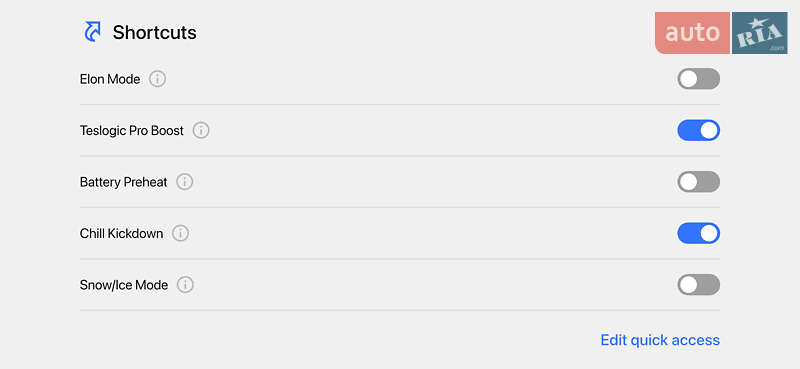Click the red auto logo badge
The height and width of the screenshot is (369, 800).
[x=692, y=33]
